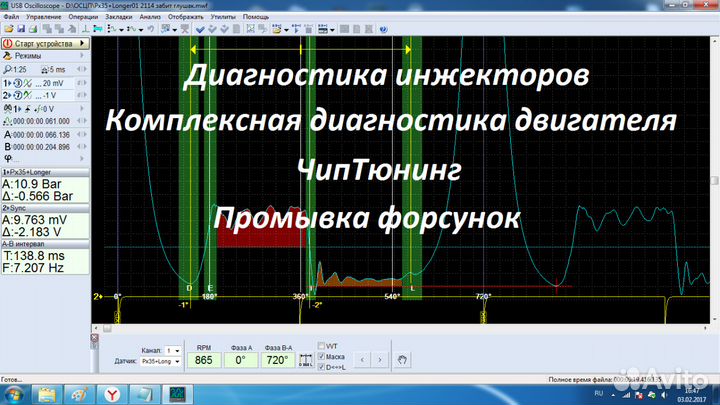Open Windows Start button
The height and width of the screenshot is (405, 720).
14,395
